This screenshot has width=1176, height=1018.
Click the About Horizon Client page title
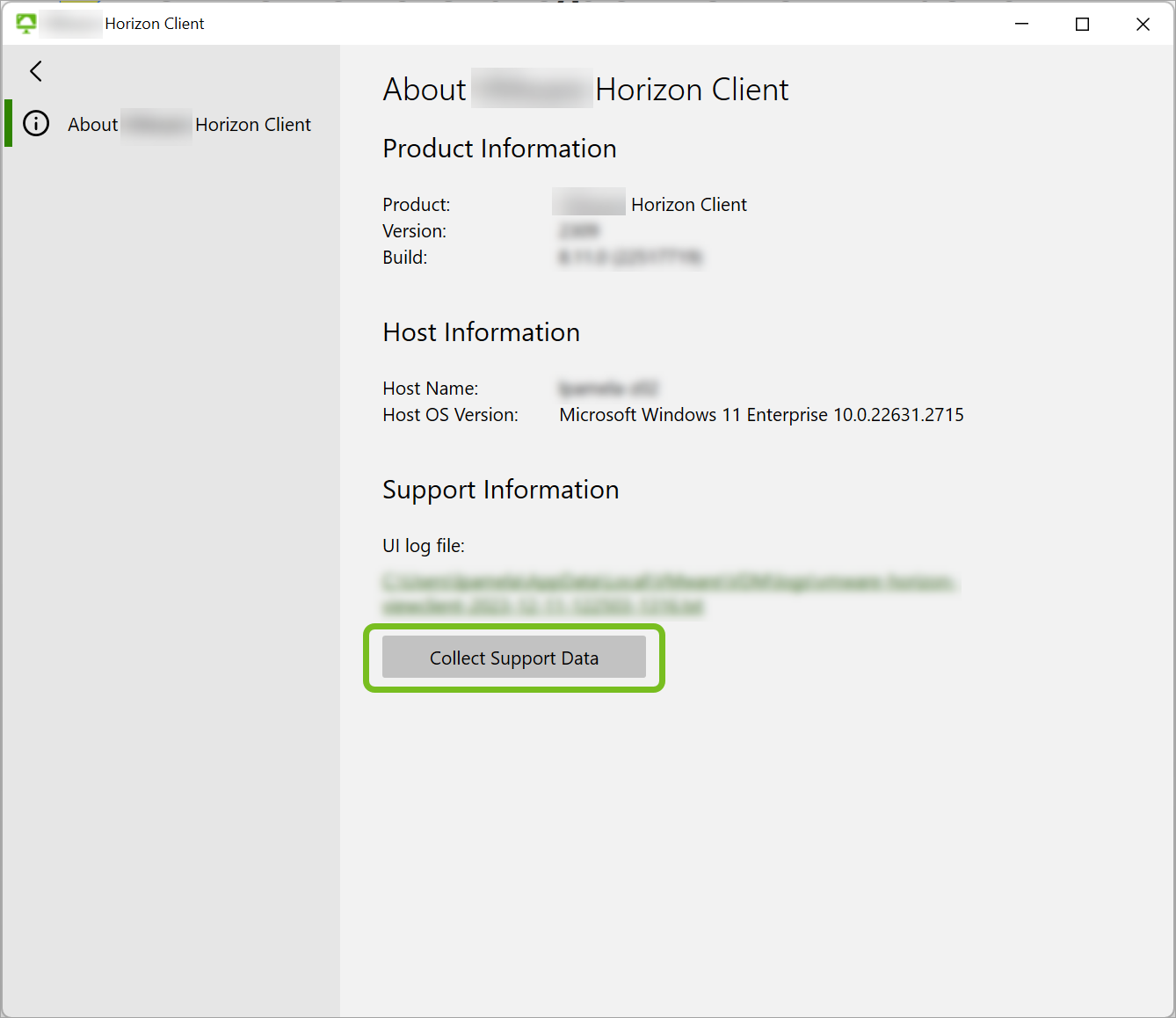pos(586,90)
